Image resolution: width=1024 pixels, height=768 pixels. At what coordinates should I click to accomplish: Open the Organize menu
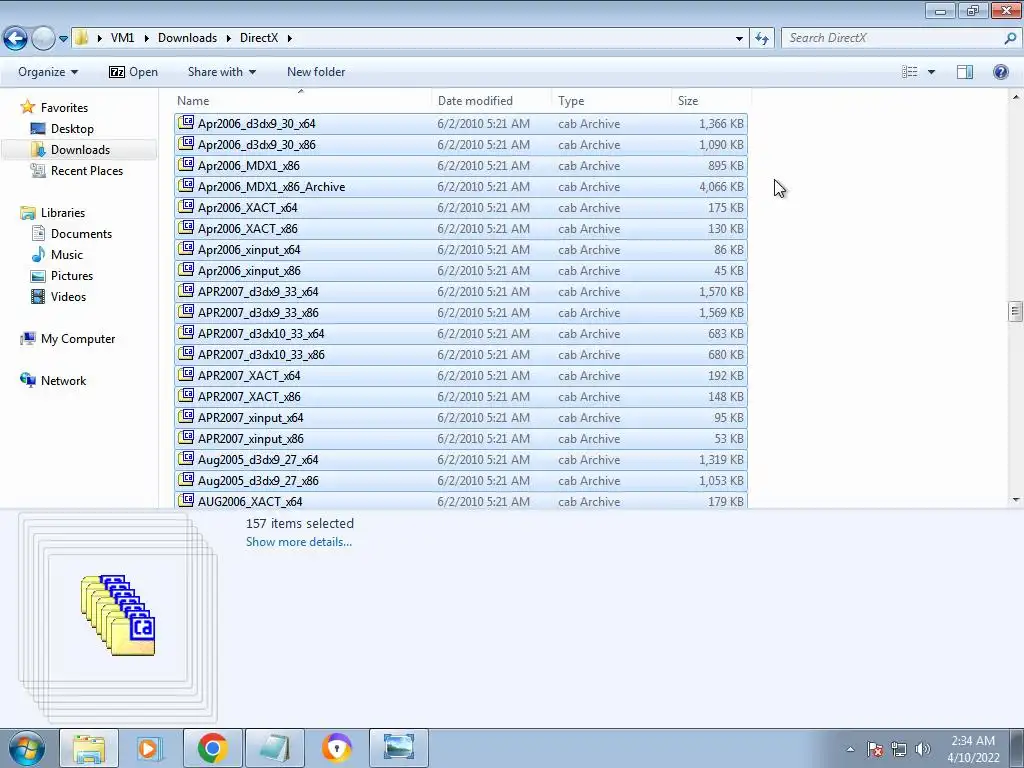tap(48, 72)
